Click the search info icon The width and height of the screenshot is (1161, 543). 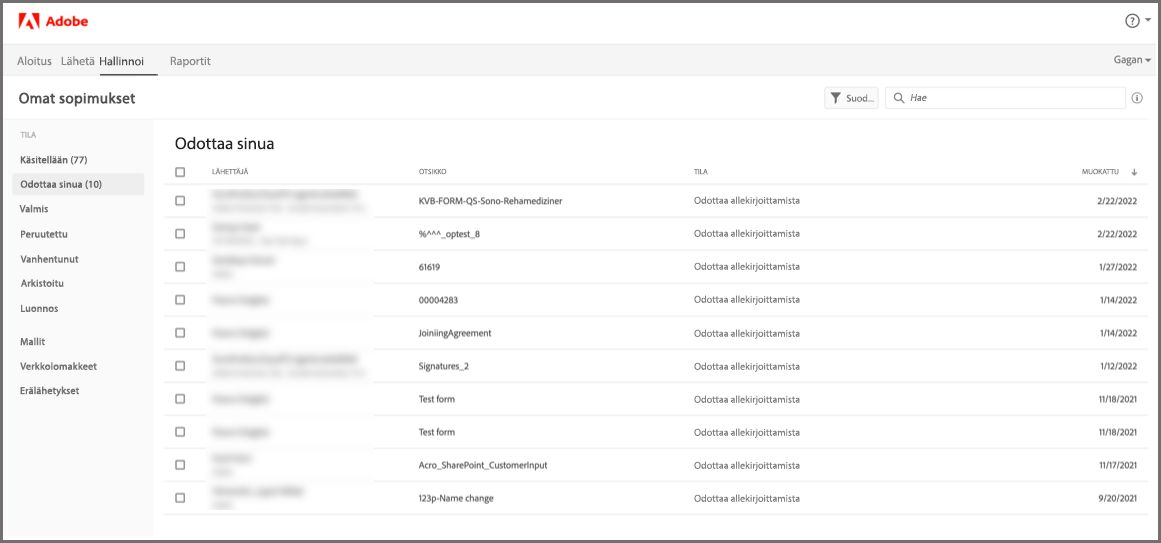(1137, 98)
